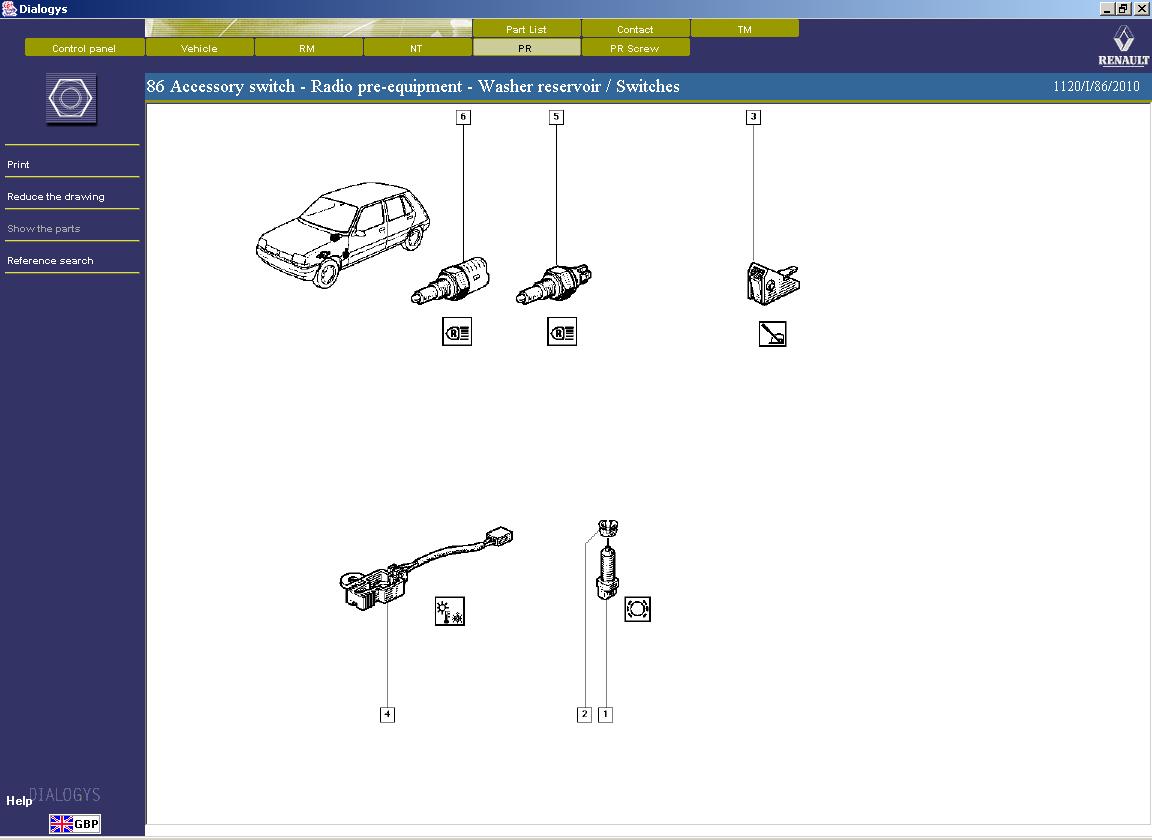This screenshot has height=840, width=1152.
Task: Open the Part List tab
Action: tap(526, 29)
